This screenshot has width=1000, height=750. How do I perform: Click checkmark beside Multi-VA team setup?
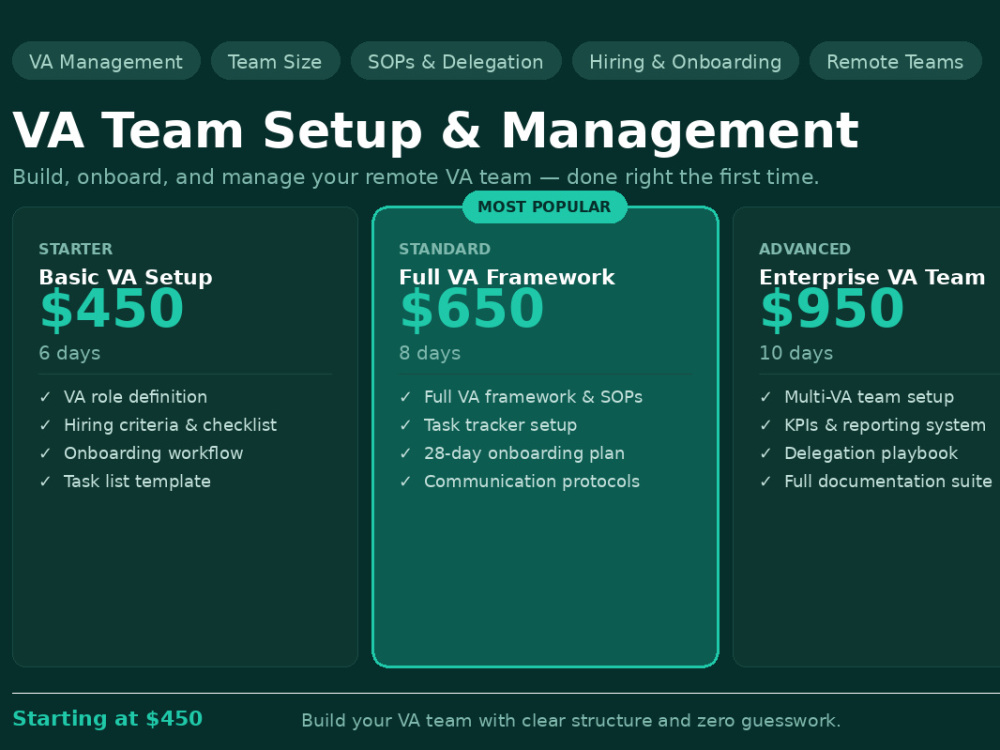tap(766, 397)
